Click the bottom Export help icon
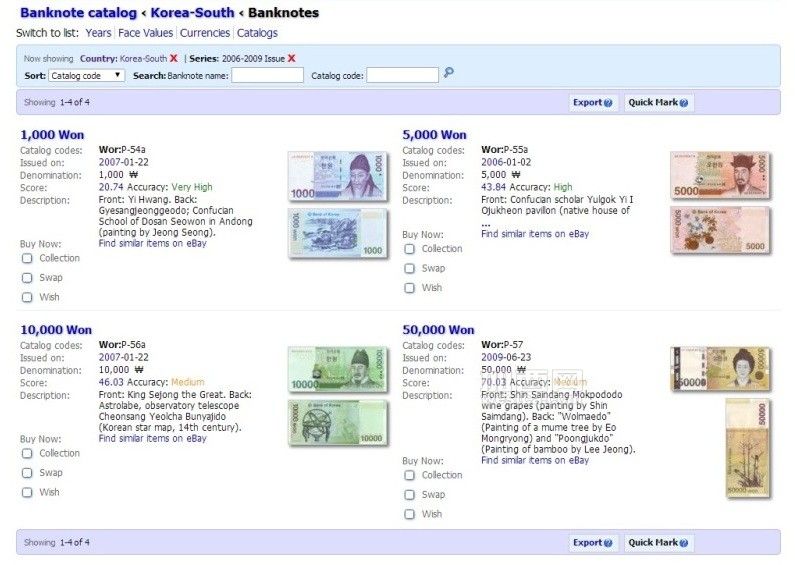795x565 pixels. [608, 543]
